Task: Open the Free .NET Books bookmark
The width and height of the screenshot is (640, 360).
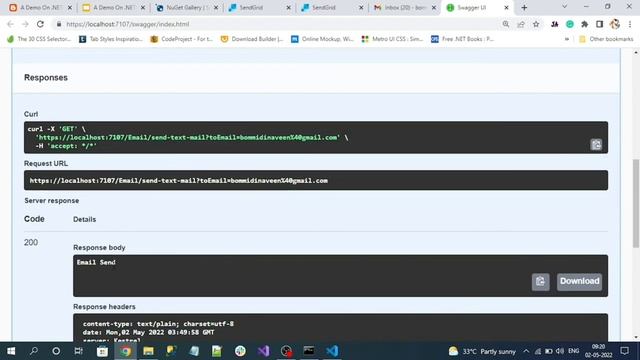Action: point(462,39)
